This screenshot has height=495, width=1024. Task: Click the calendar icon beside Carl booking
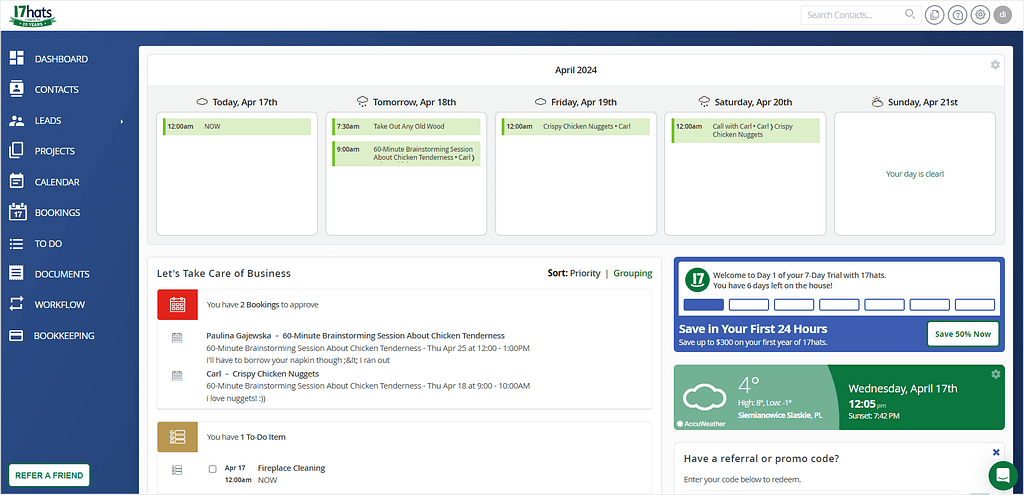(x=176, y=376)
